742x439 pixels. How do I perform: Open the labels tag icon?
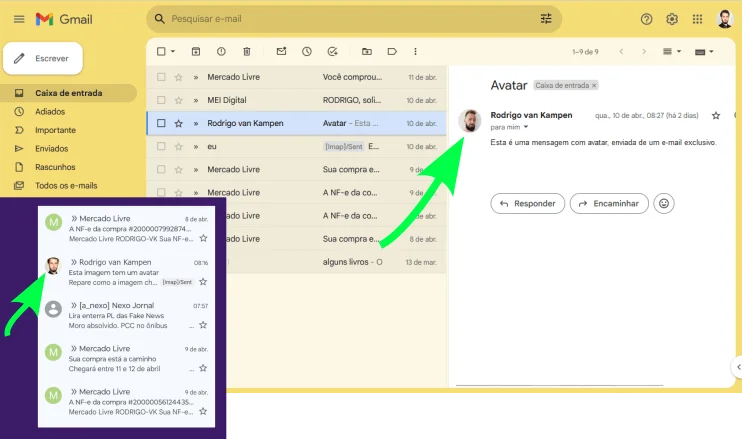point(392,52)
